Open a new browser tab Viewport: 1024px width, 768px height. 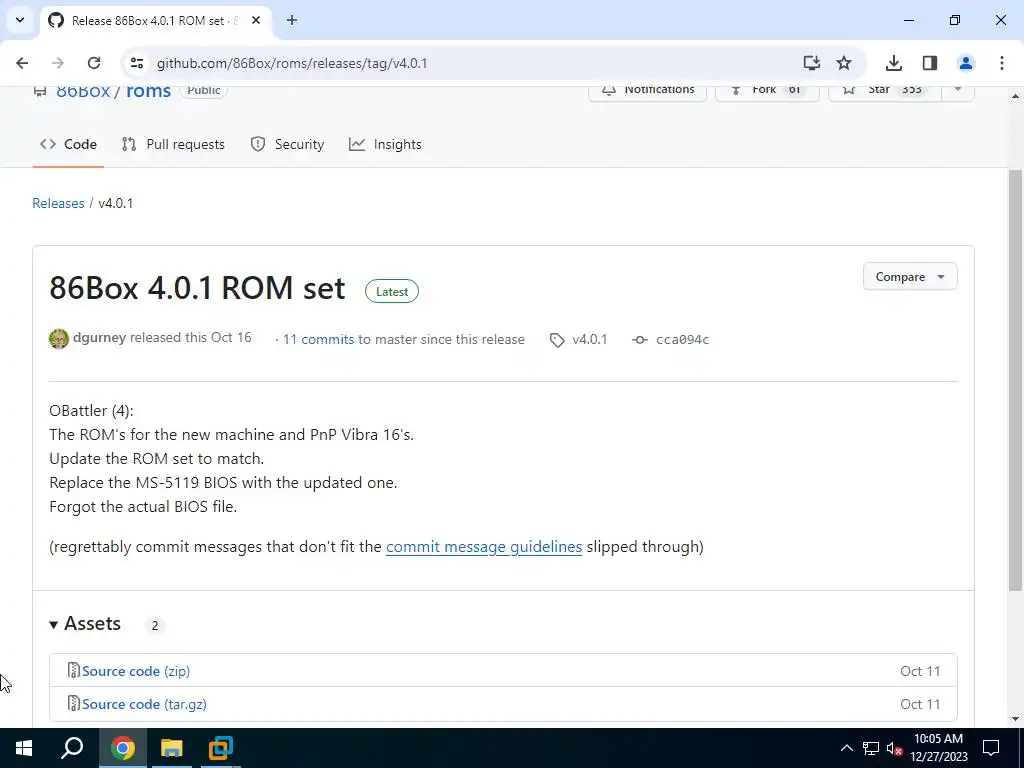(292, 21)
